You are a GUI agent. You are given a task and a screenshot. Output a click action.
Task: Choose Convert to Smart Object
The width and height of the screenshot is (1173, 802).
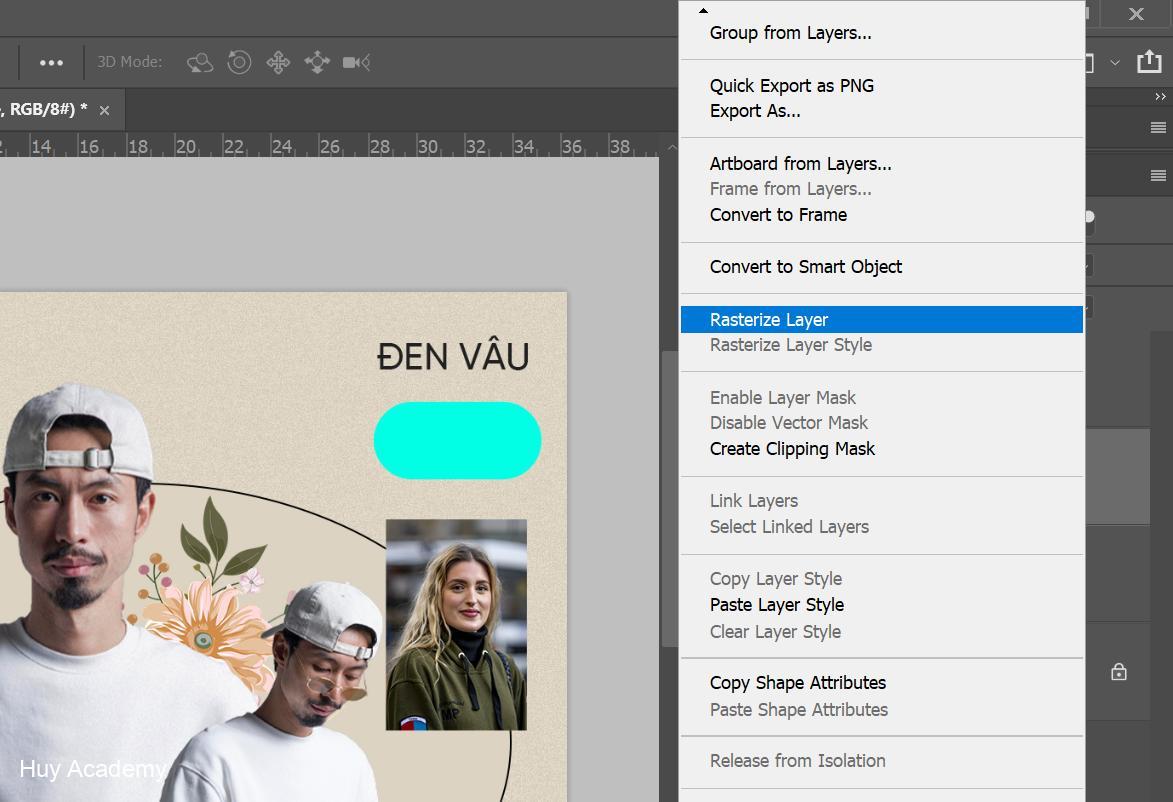point(881,267)
